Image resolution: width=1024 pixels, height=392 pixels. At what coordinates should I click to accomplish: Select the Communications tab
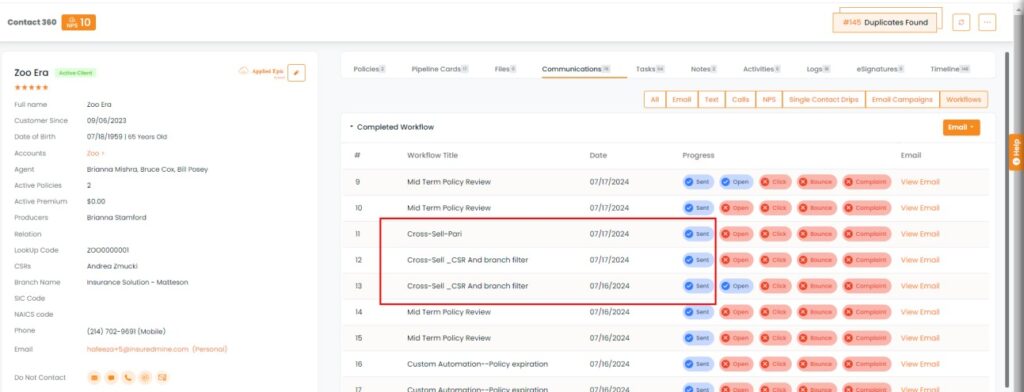[576, 69]
